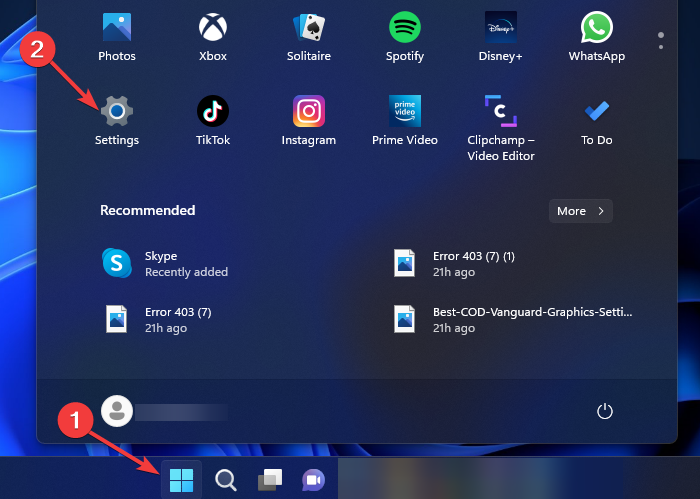This screenshot has width=700, height=499.
Task: Open taskbar Search magnifier
Action: click(226, 480)
